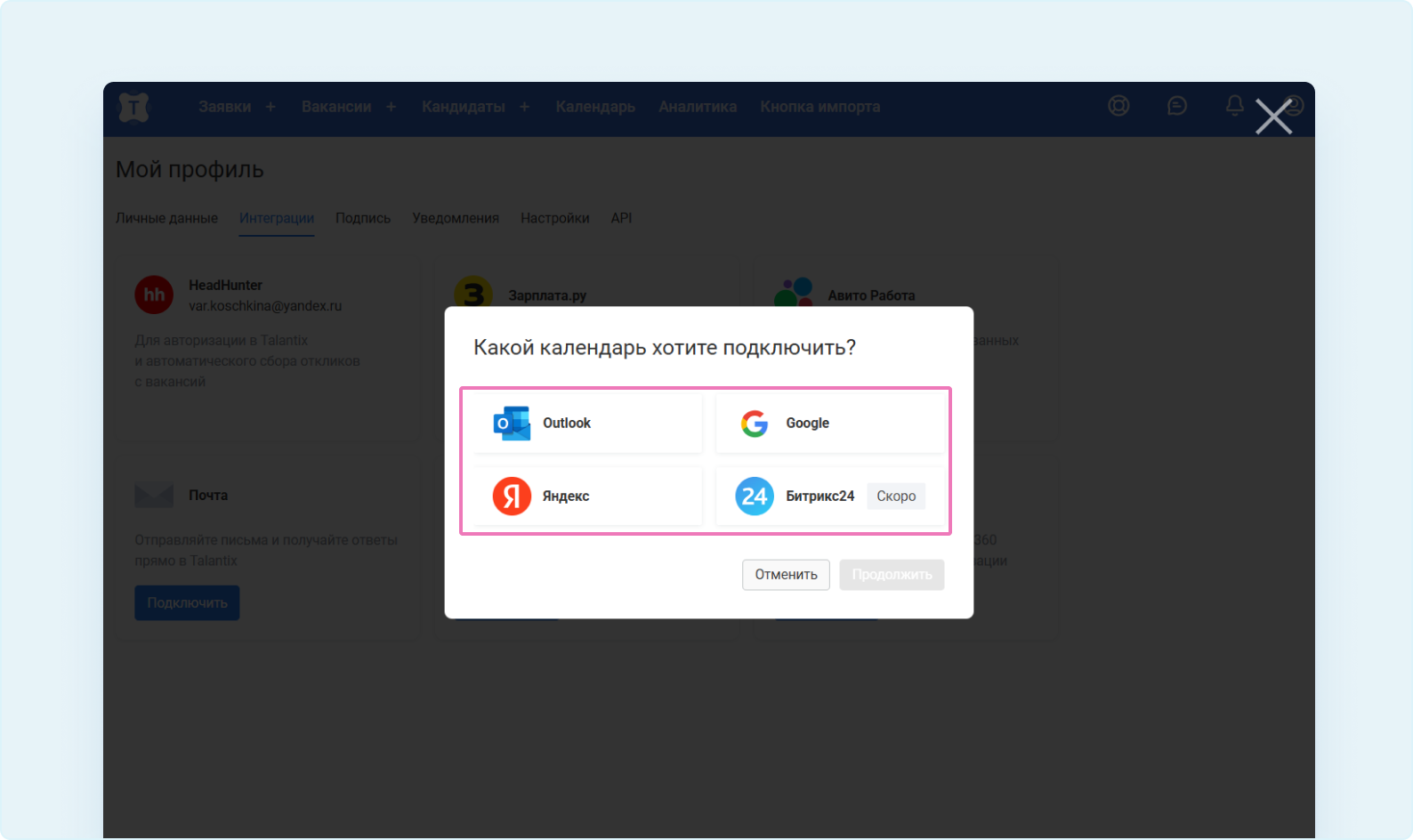Click the dialog title about calendar connection
1413x840 pixels.
(x=665, y=348)
